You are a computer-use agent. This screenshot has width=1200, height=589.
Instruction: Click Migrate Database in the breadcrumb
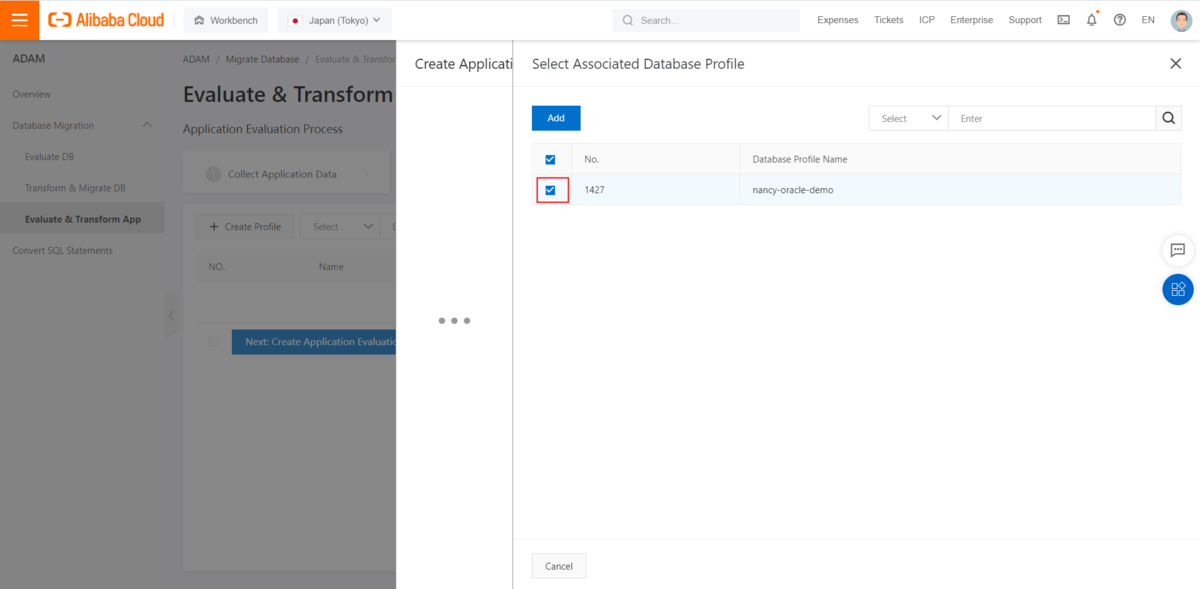(262, 59)
